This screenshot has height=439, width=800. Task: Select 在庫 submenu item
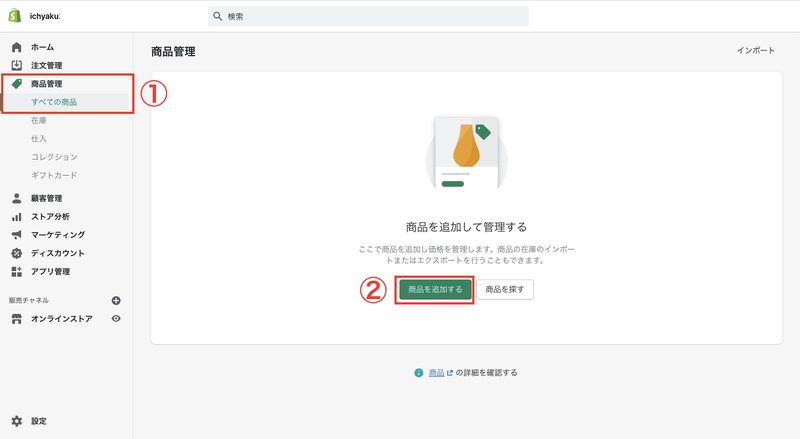click(x=39, y=120)
